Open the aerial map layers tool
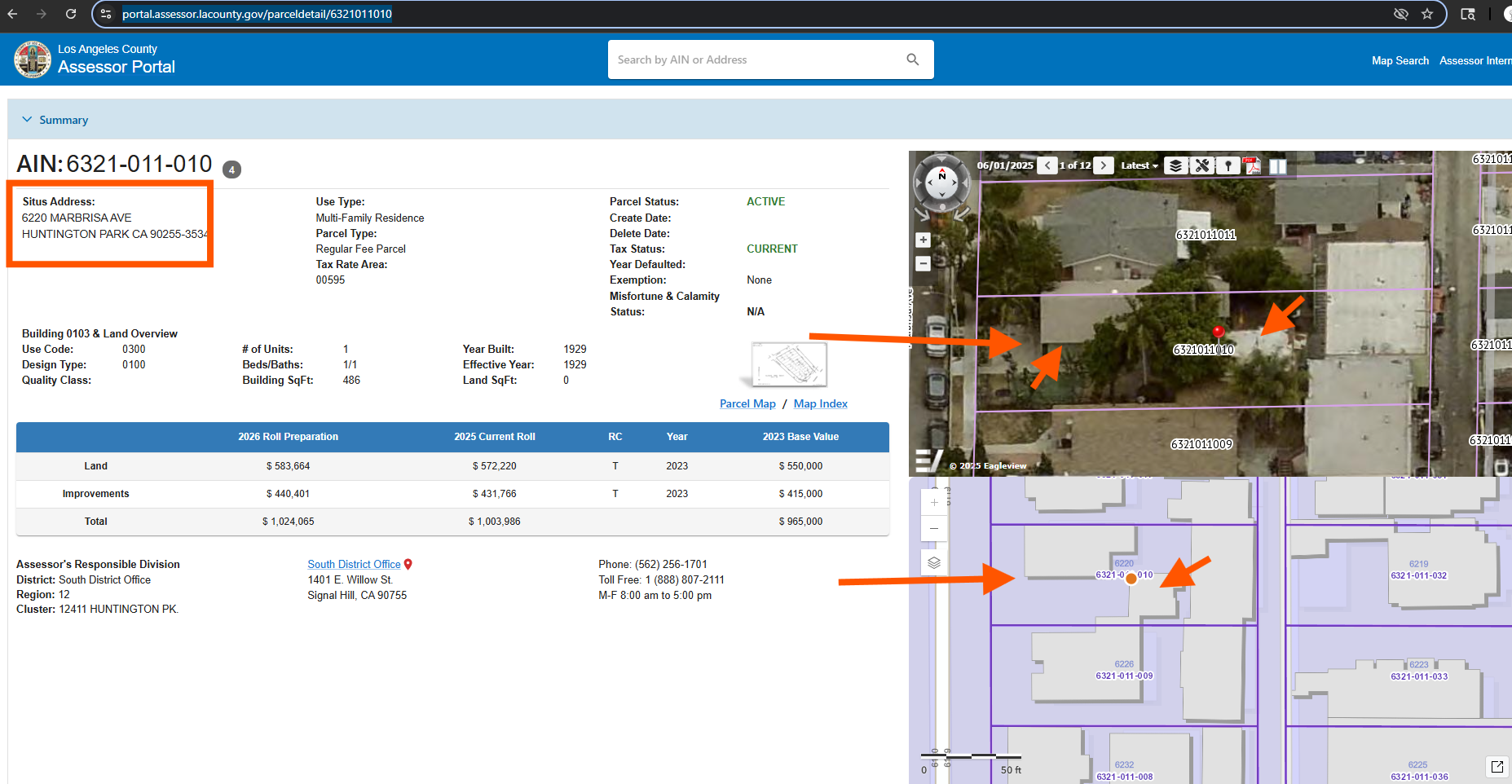The height and width of the screenshot is (784, 1512). (1175, 165)
